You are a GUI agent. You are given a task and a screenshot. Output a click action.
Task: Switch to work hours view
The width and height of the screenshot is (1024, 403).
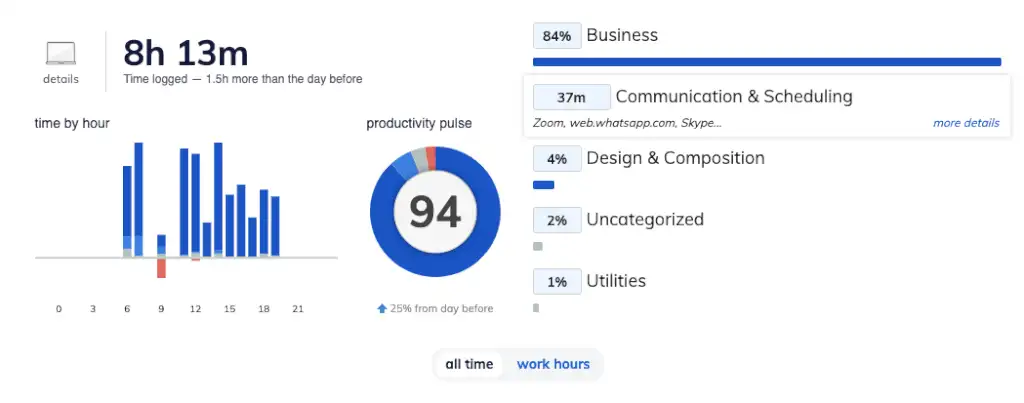[553, 364]
